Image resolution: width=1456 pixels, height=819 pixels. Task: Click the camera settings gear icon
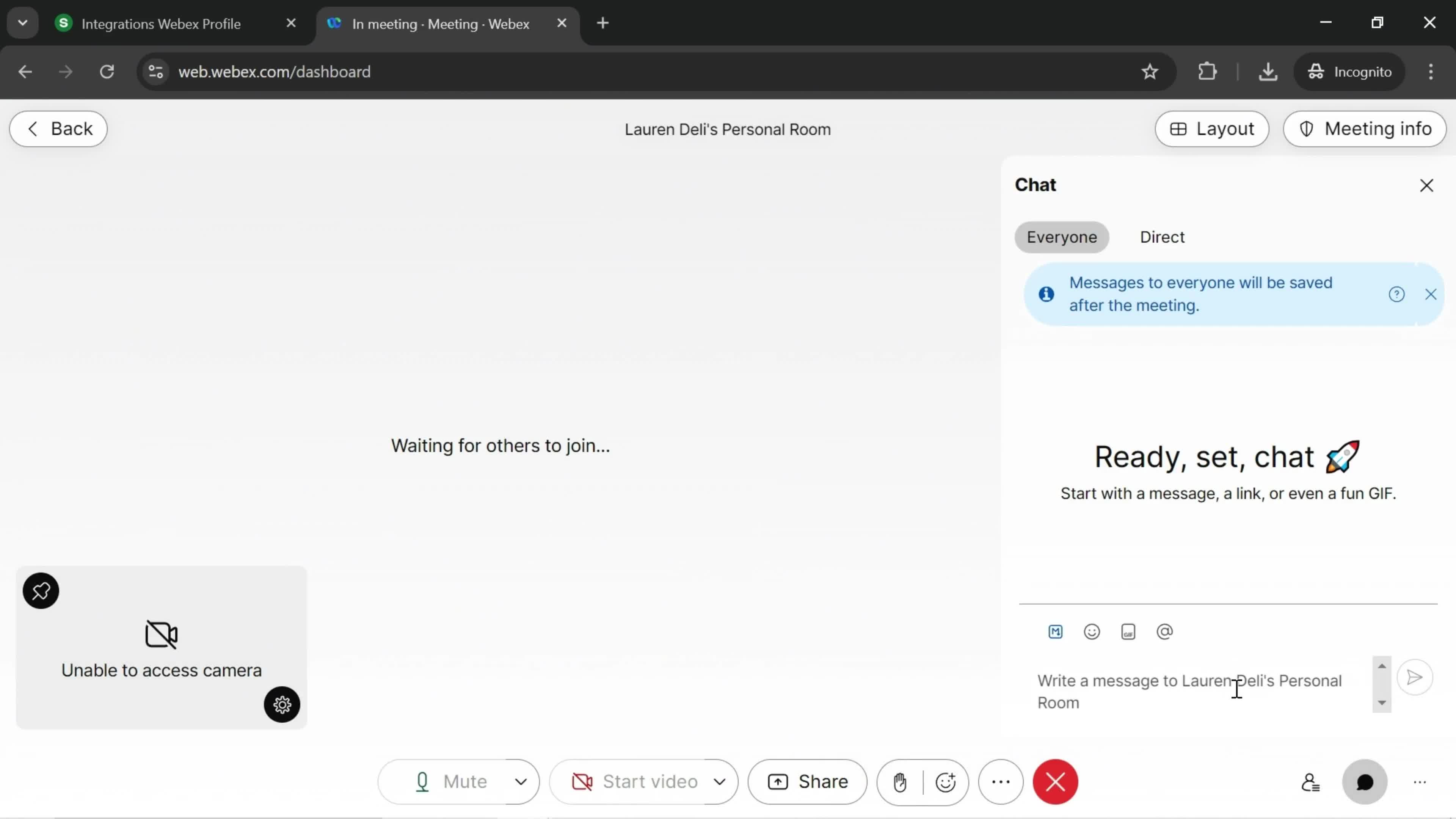pyautogui.click(x=283, y=705)
